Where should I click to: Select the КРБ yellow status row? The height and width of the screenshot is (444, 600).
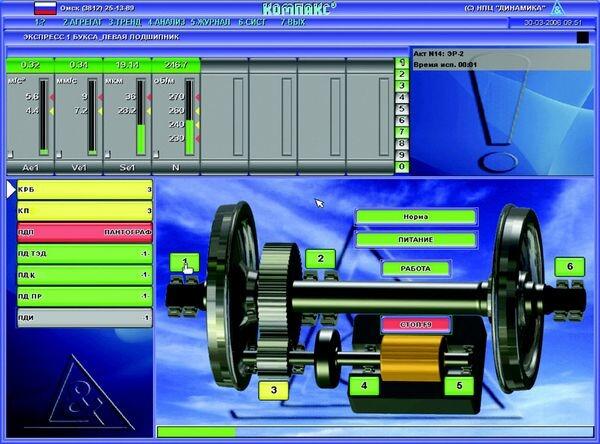click(85, 190)
